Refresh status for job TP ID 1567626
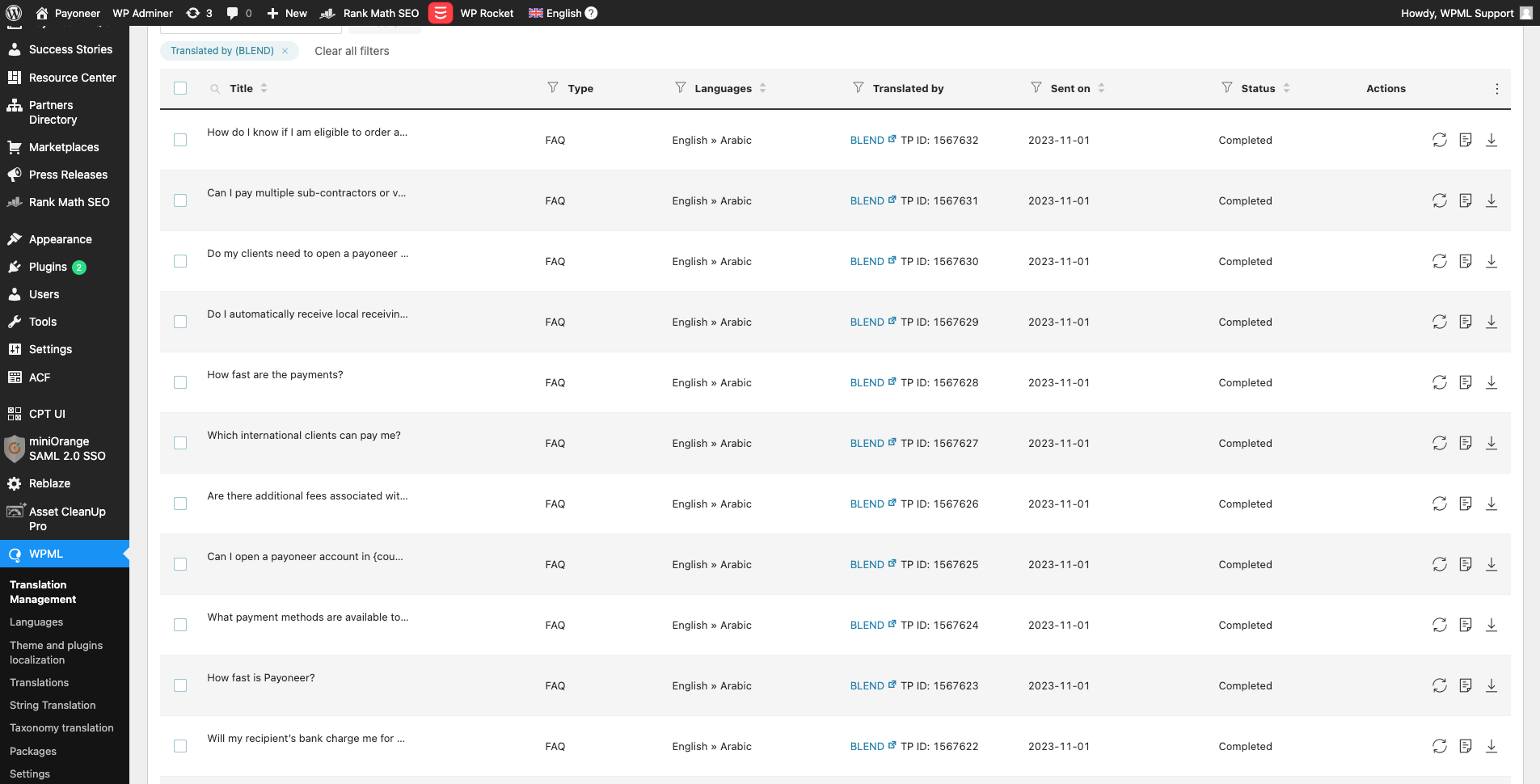The height and width of the screenshot is (784, 1540). pos(1440,504)
